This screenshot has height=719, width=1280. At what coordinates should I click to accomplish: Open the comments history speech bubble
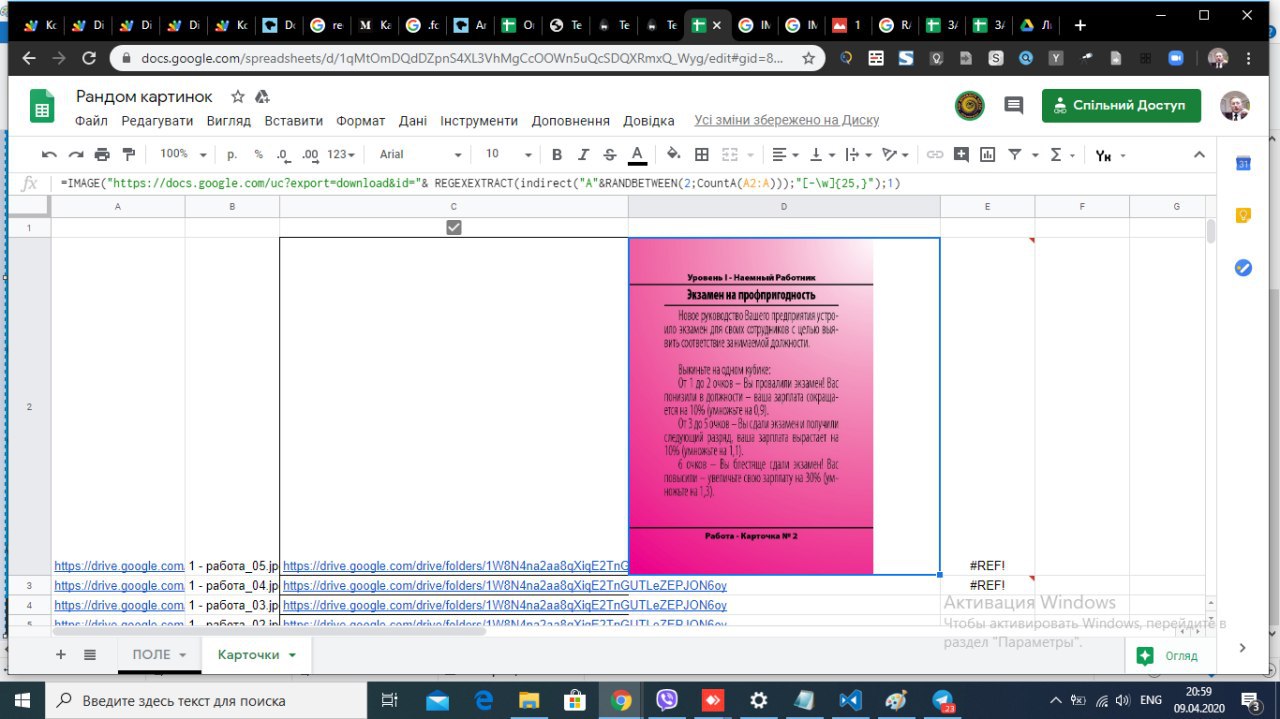(1013, 105)
